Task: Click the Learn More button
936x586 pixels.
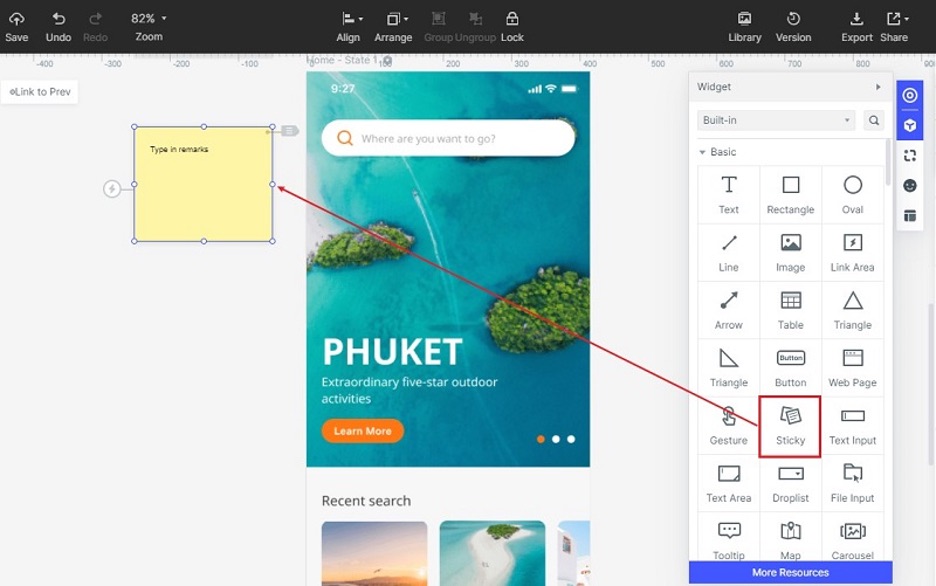Action: click(x=362, y=431)
